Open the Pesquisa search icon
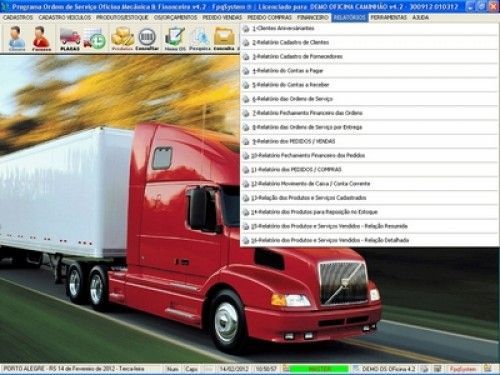This screenshot has height=375, width=500. tap(200, 38)
